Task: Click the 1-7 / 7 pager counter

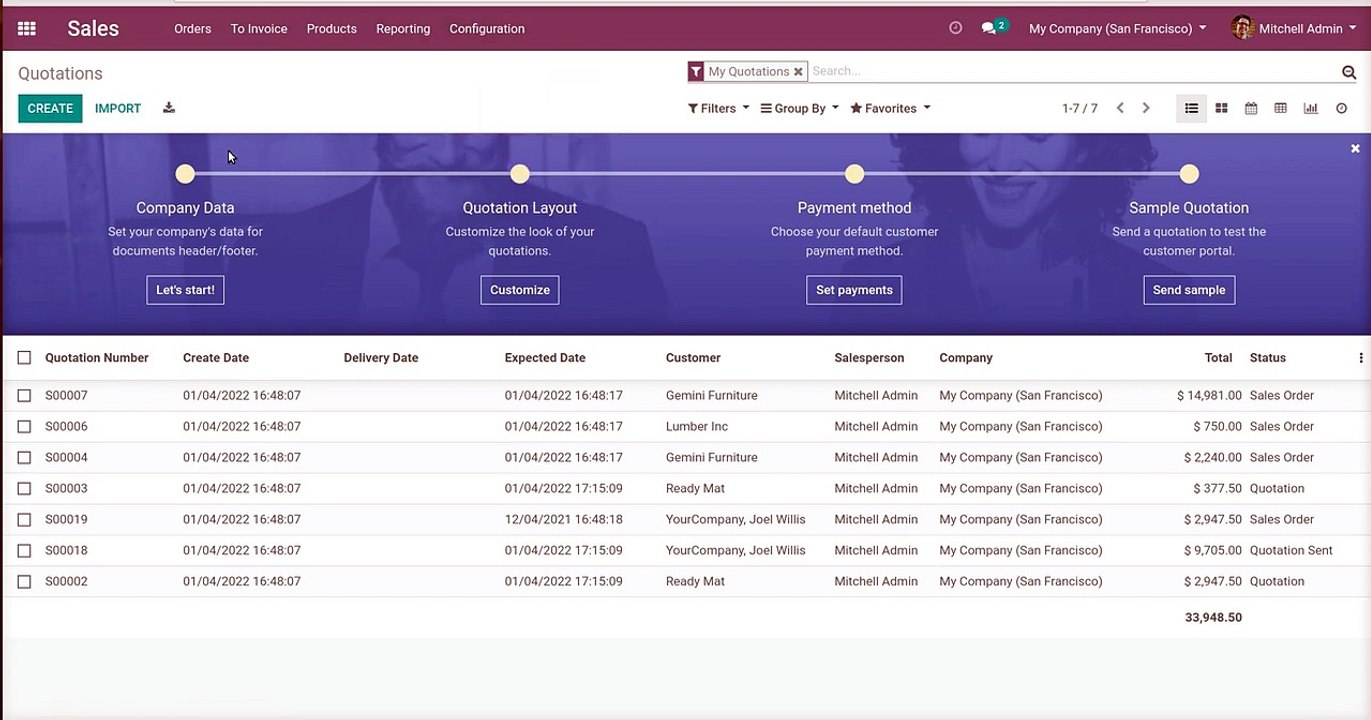Action: (x=1079, y=108)
